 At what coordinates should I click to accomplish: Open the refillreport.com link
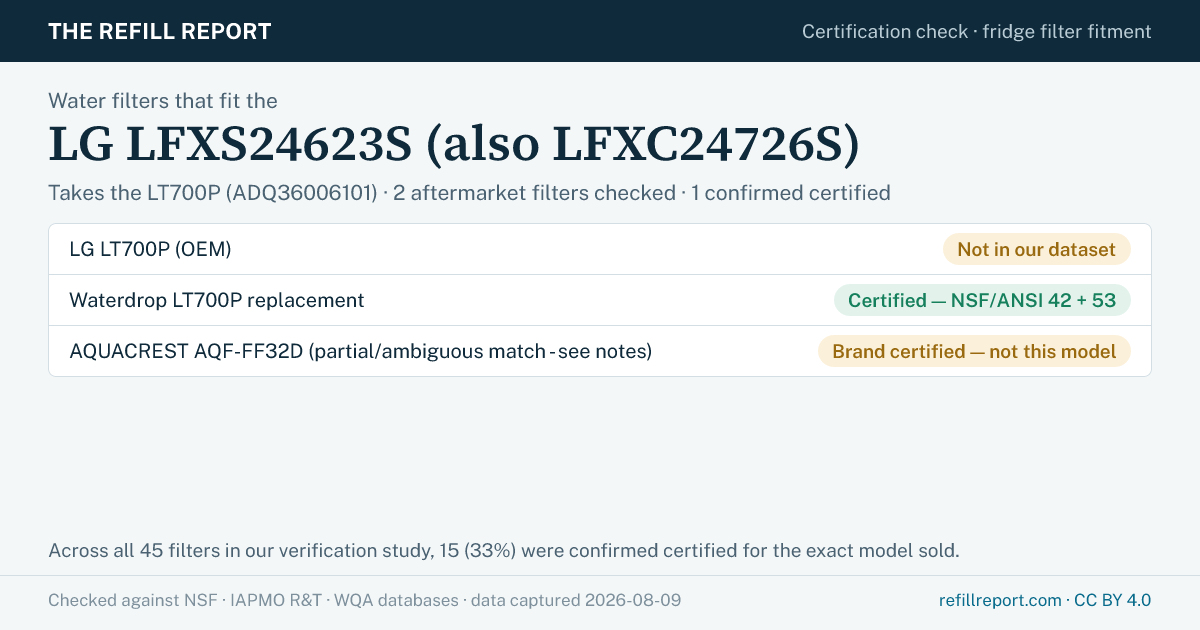(x=1000, y=600)
